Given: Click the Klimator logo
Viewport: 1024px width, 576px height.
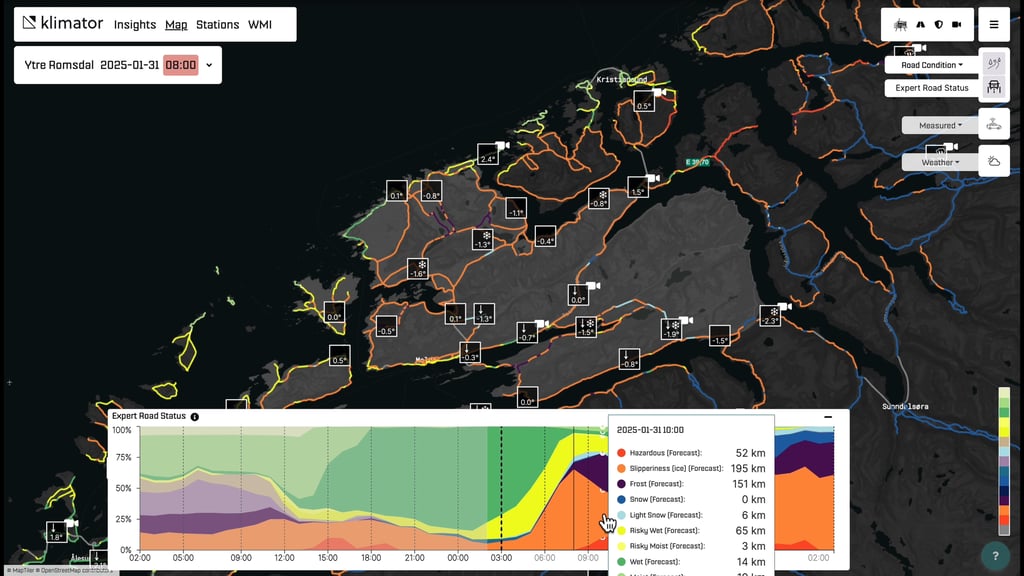Looking at the screenshot, I should coord(64,22).
